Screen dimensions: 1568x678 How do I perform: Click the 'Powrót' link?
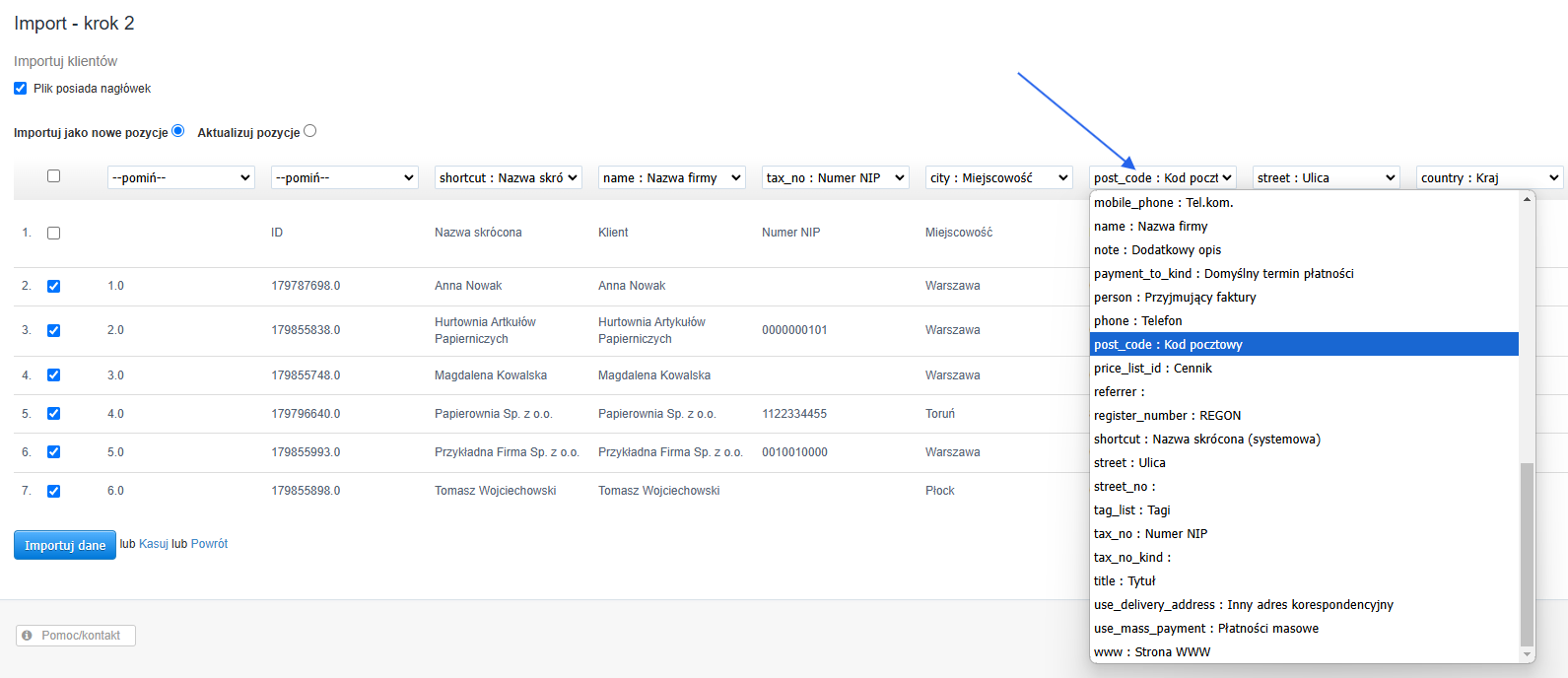pyautogui.click(x=209, y=544)
